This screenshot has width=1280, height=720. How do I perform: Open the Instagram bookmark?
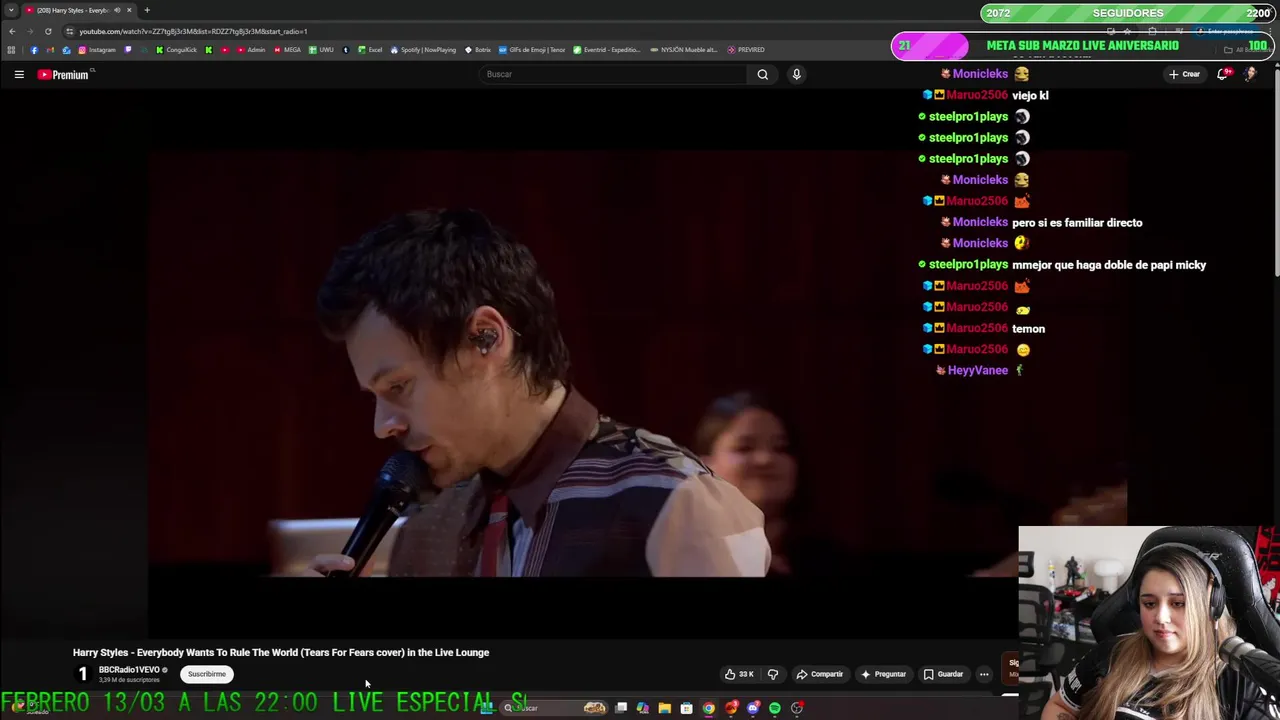(97, 50)
